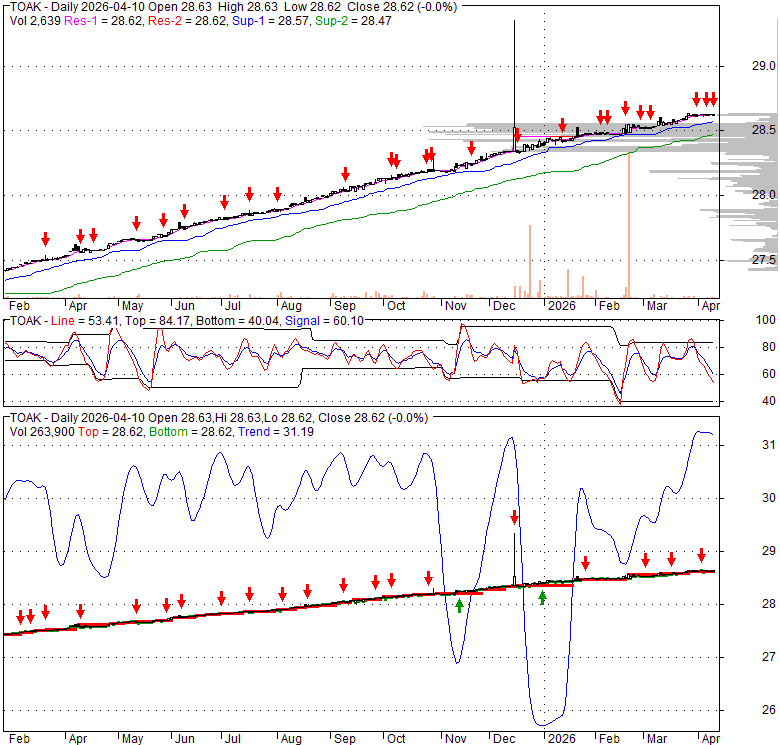Click the 80 level on the oscillator axis
The image size is (780, 745).
[766, 347]
